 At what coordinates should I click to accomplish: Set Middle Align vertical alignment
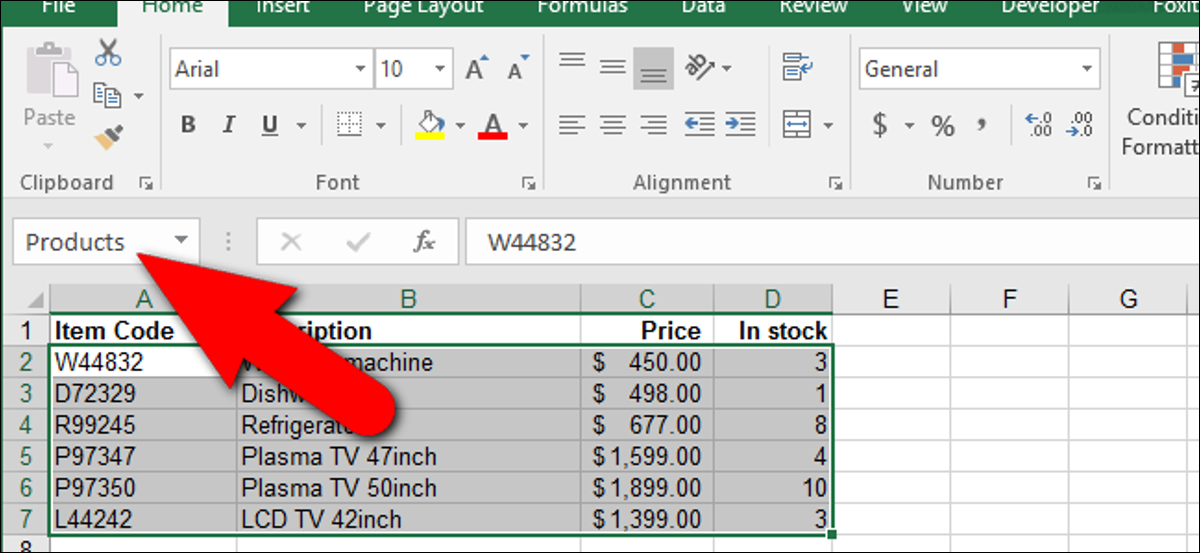pos(612,67)
